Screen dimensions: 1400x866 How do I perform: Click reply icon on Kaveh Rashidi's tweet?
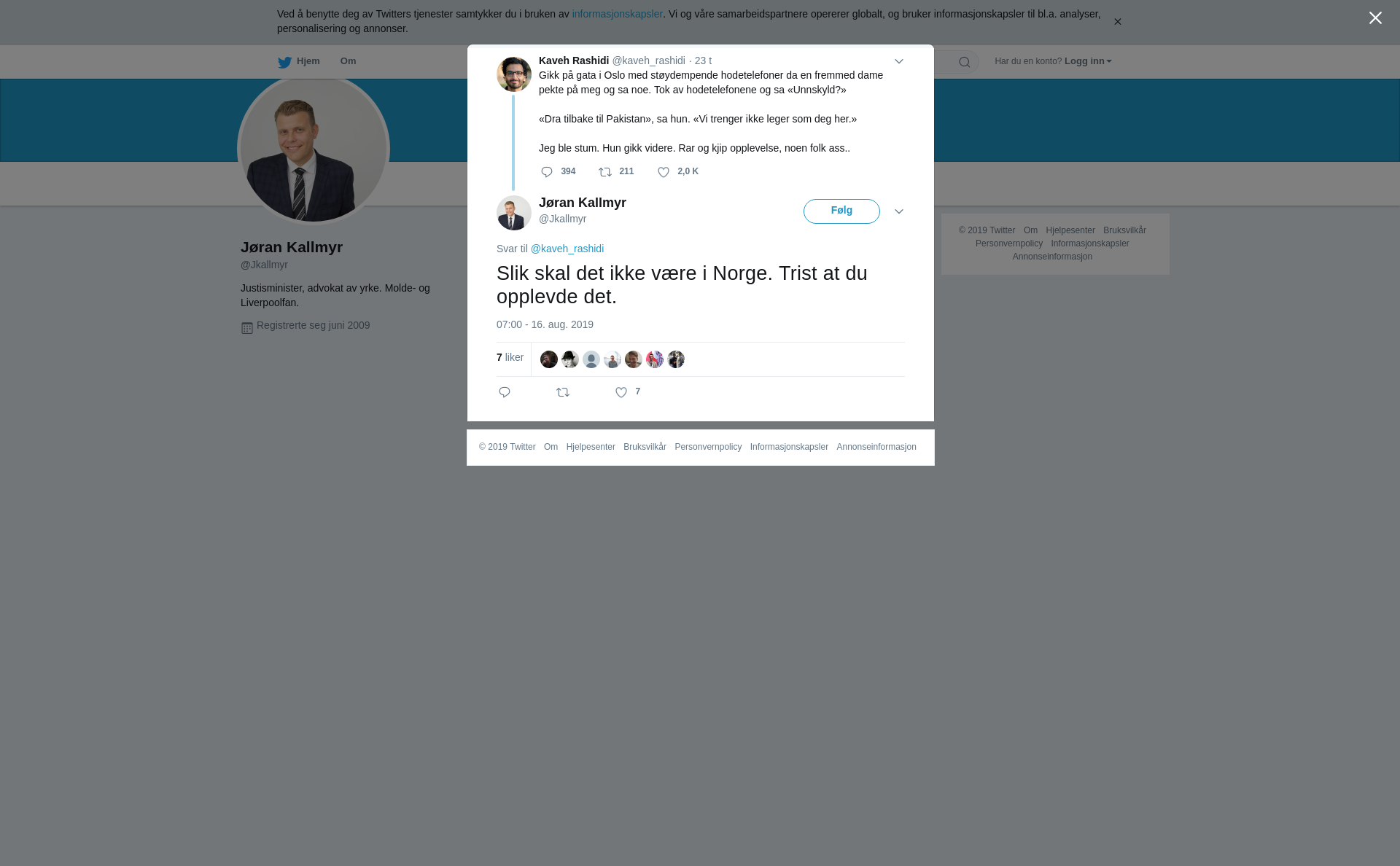click(x=547, y=172)
